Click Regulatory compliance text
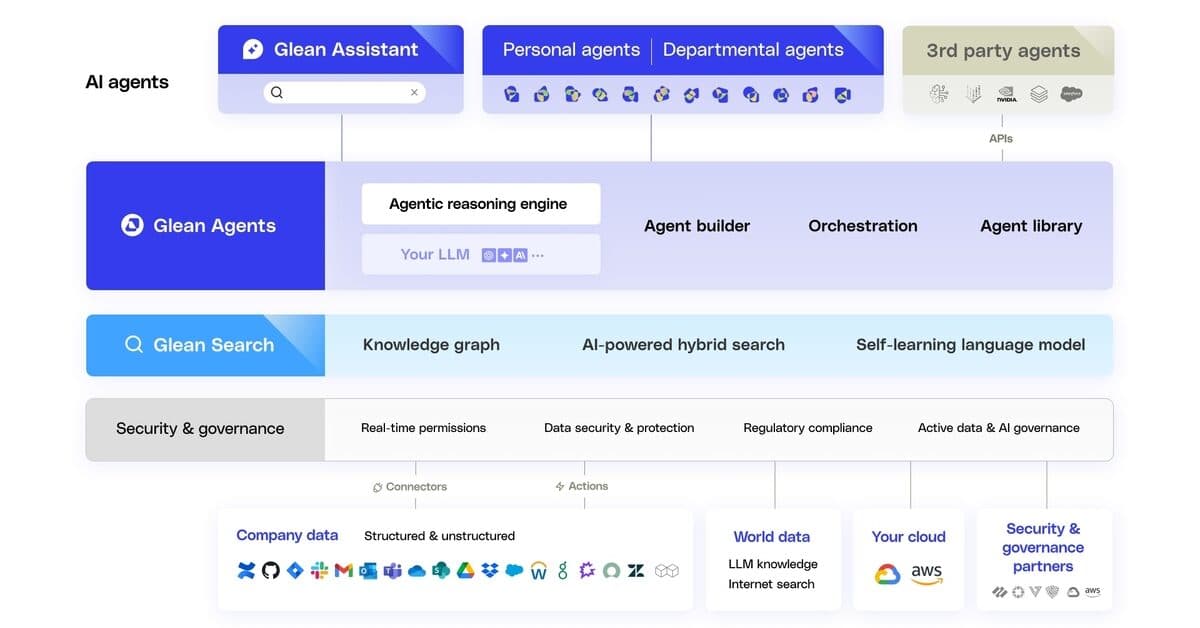The height and width of the screenshot is (628, 1200). coord(808,428)
